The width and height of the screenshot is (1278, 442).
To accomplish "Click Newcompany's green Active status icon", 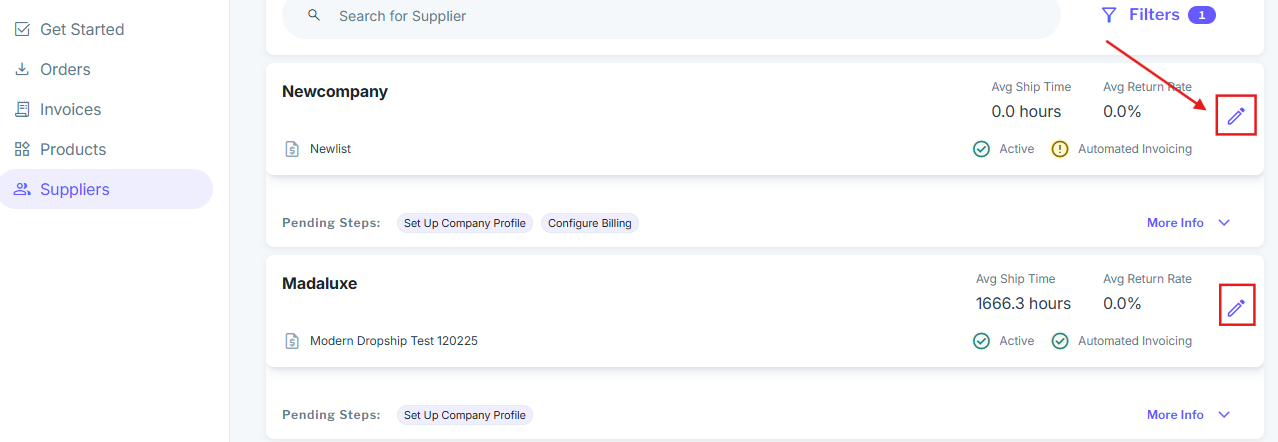I will (x=982, y=149).
